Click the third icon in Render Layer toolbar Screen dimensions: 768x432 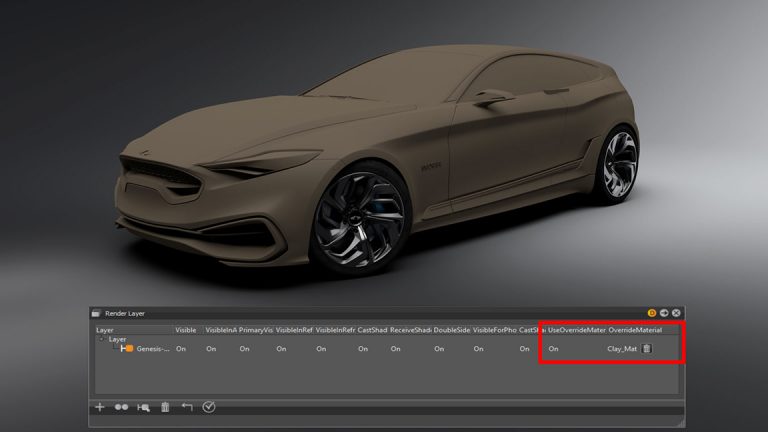coord(143,407)
